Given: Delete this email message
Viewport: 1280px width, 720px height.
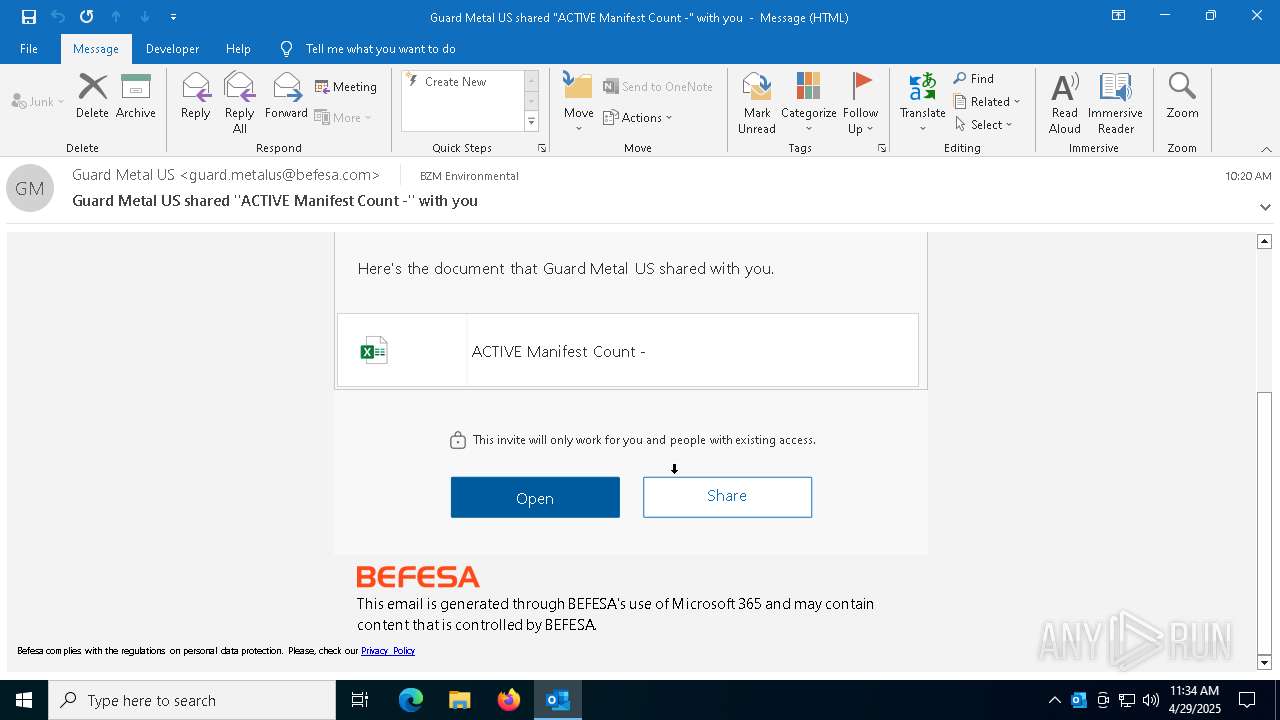Looking at the screenshot, I should [92, 96].
